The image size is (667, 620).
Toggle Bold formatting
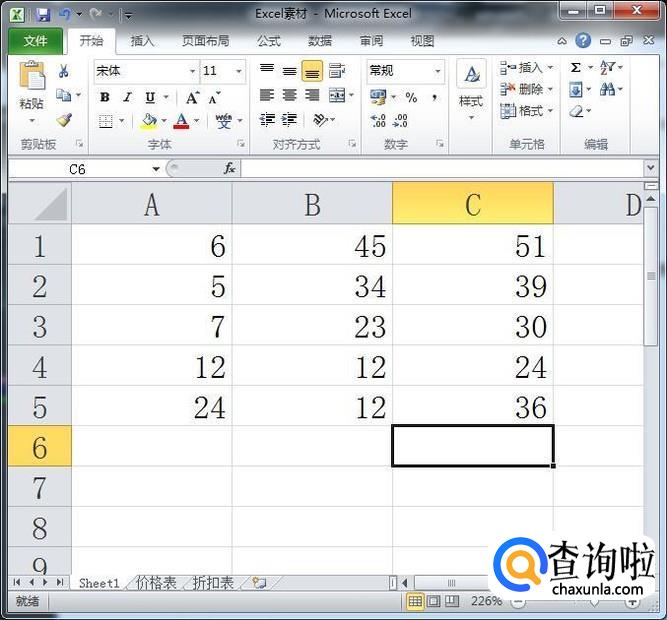[105, 97]
